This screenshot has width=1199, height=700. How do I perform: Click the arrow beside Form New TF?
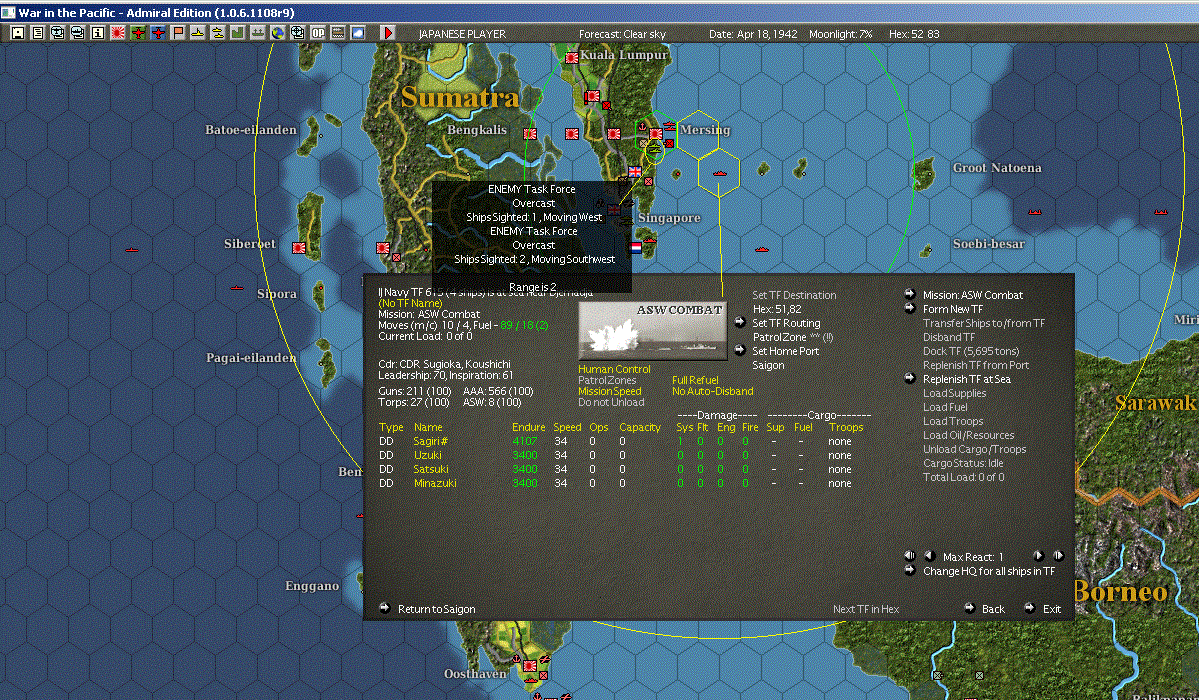(x=910, y=308)
